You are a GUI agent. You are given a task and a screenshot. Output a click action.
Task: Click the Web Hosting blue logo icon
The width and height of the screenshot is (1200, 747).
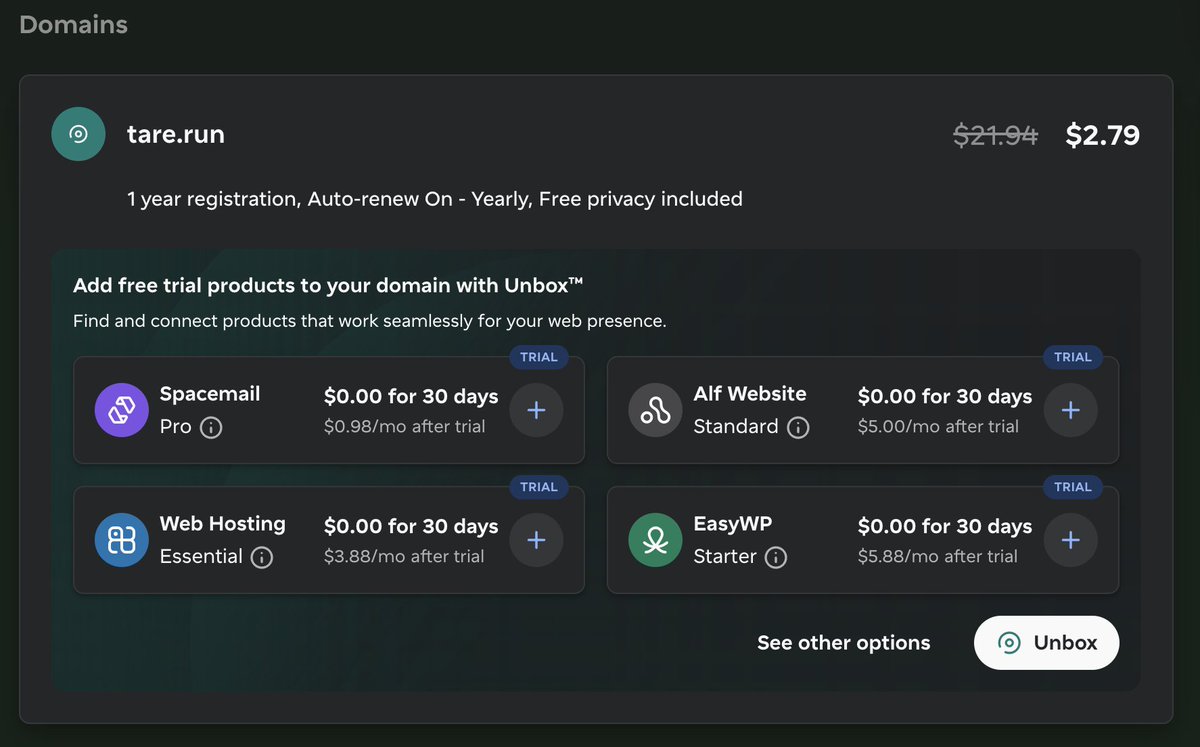point(122,540)
